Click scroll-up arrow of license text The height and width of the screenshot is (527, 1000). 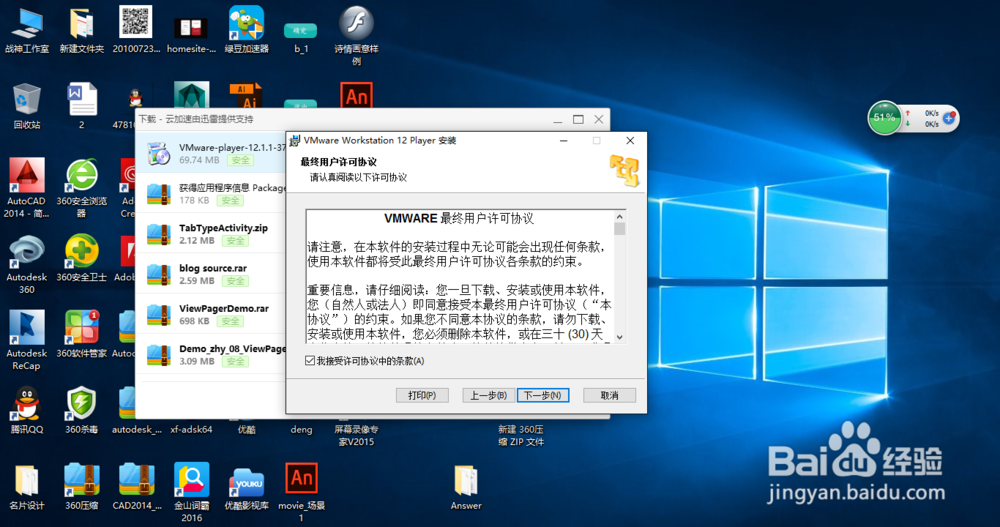tap(619, 216)
